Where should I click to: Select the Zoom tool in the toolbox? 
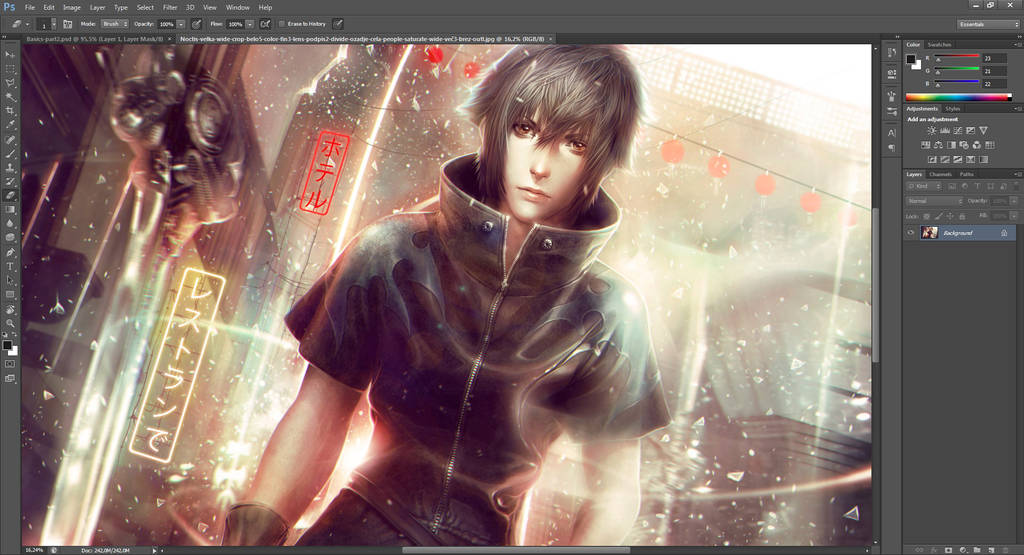10,323
